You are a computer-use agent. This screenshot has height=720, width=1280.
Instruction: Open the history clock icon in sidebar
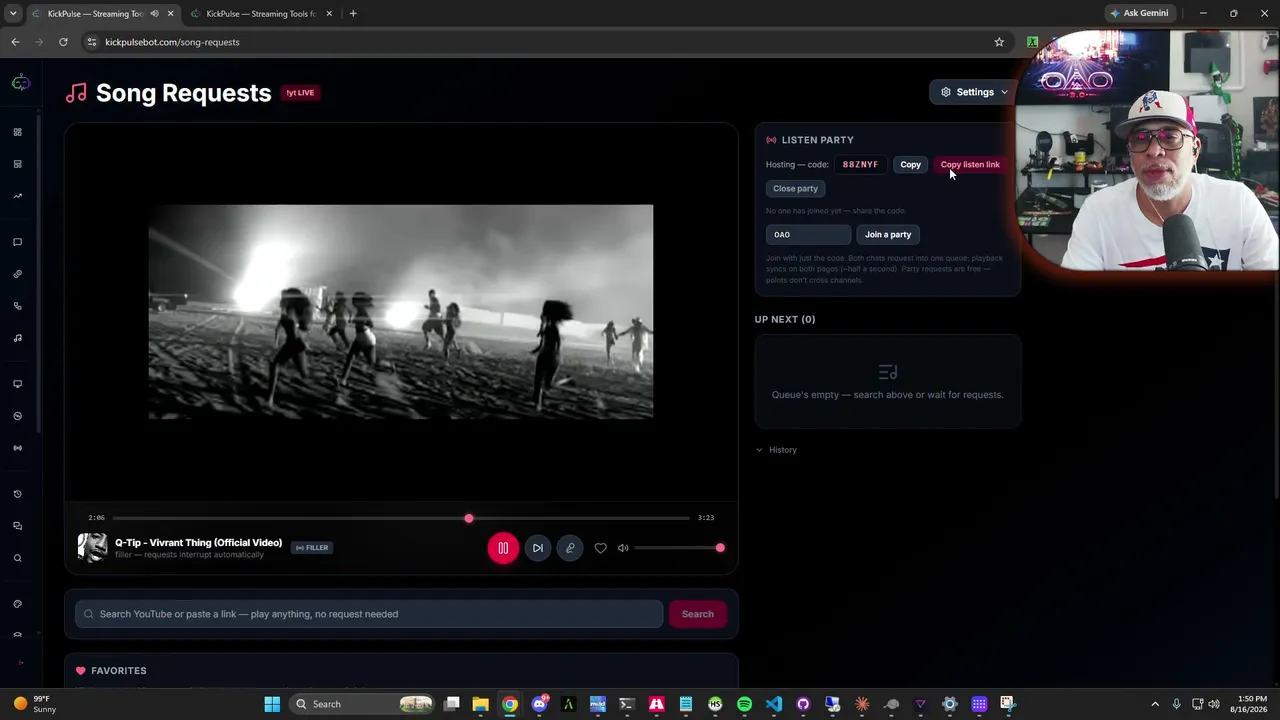click(17, 494)
